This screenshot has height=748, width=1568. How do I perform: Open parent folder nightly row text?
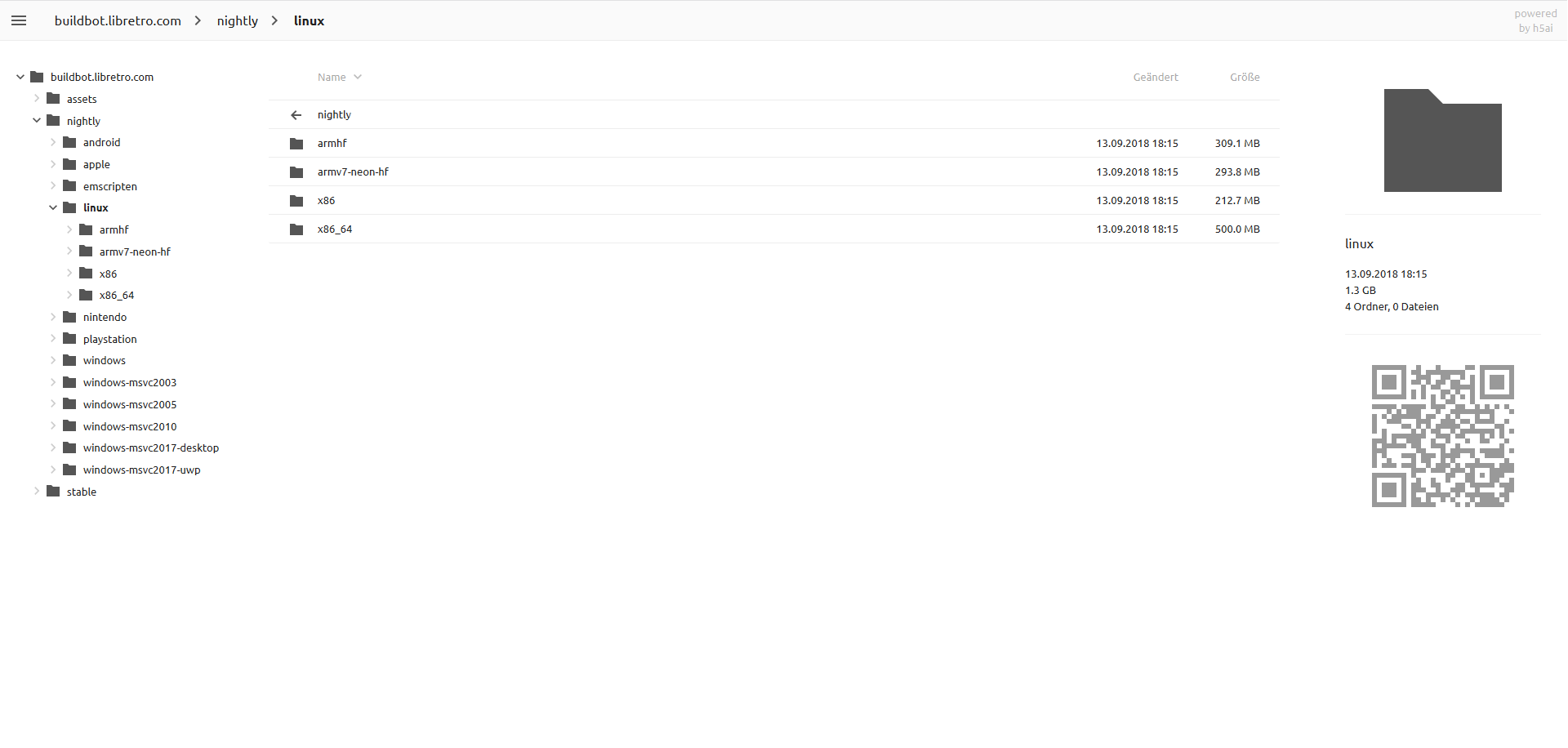point(334,114)
